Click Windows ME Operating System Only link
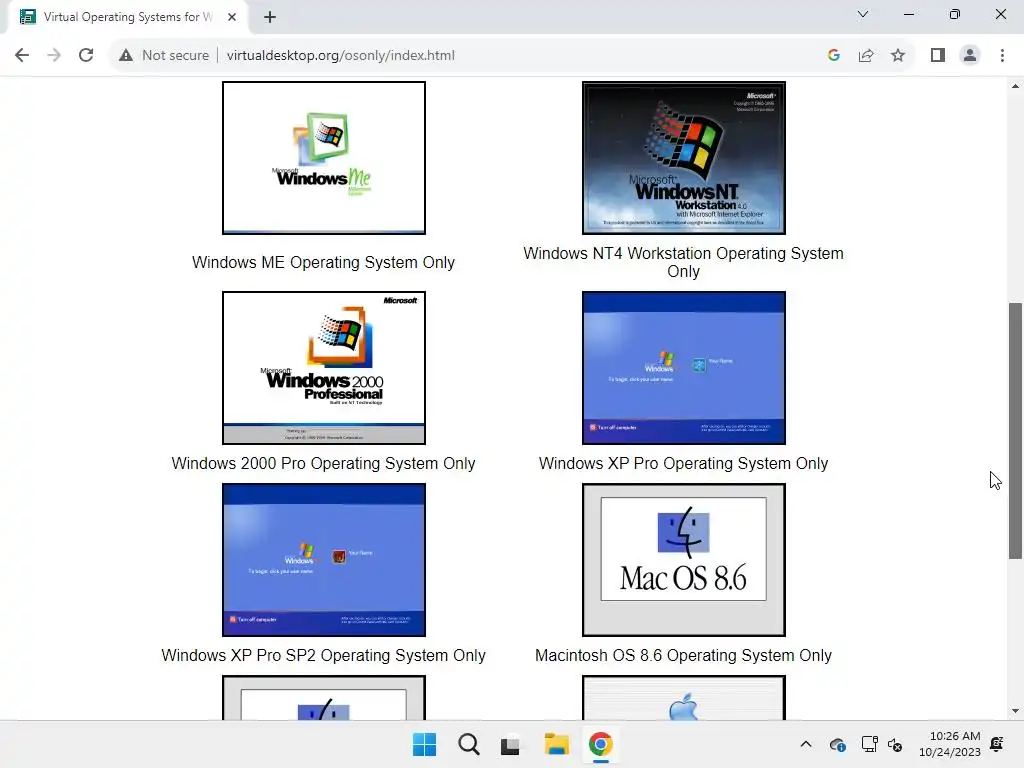The width and height of the screenshot is (1024, 768). pyautogui.click(x=323, y=263)
